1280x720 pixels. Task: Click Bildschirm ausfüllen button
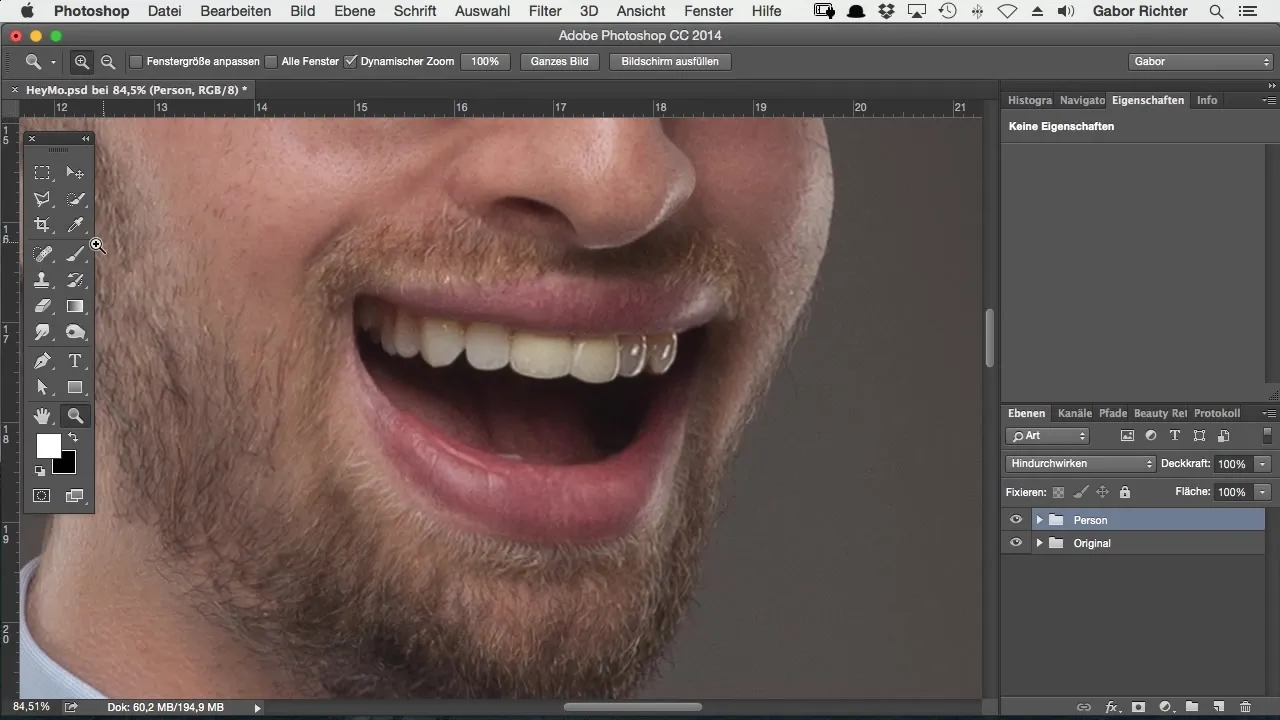670,61
